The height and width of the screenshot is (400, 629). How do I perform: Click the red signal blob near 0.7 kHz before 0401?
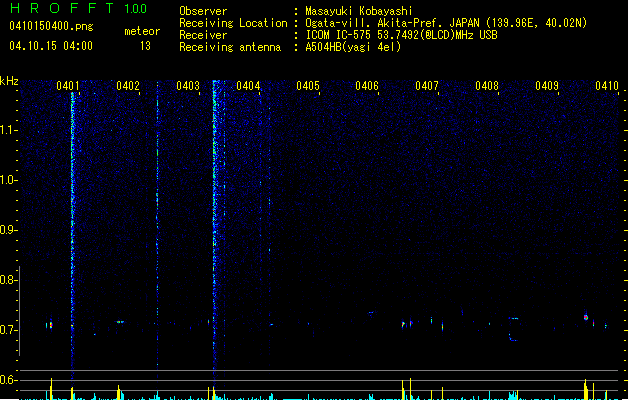point(50,325)
